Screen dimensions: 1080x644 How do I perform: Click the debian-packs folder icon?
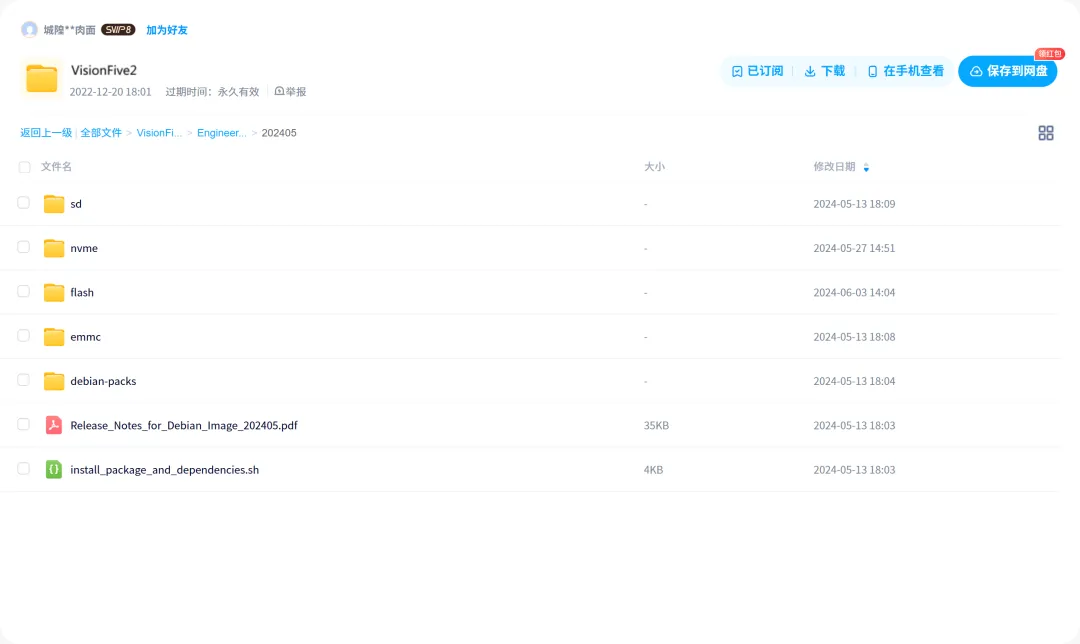(x=54, y=381)
